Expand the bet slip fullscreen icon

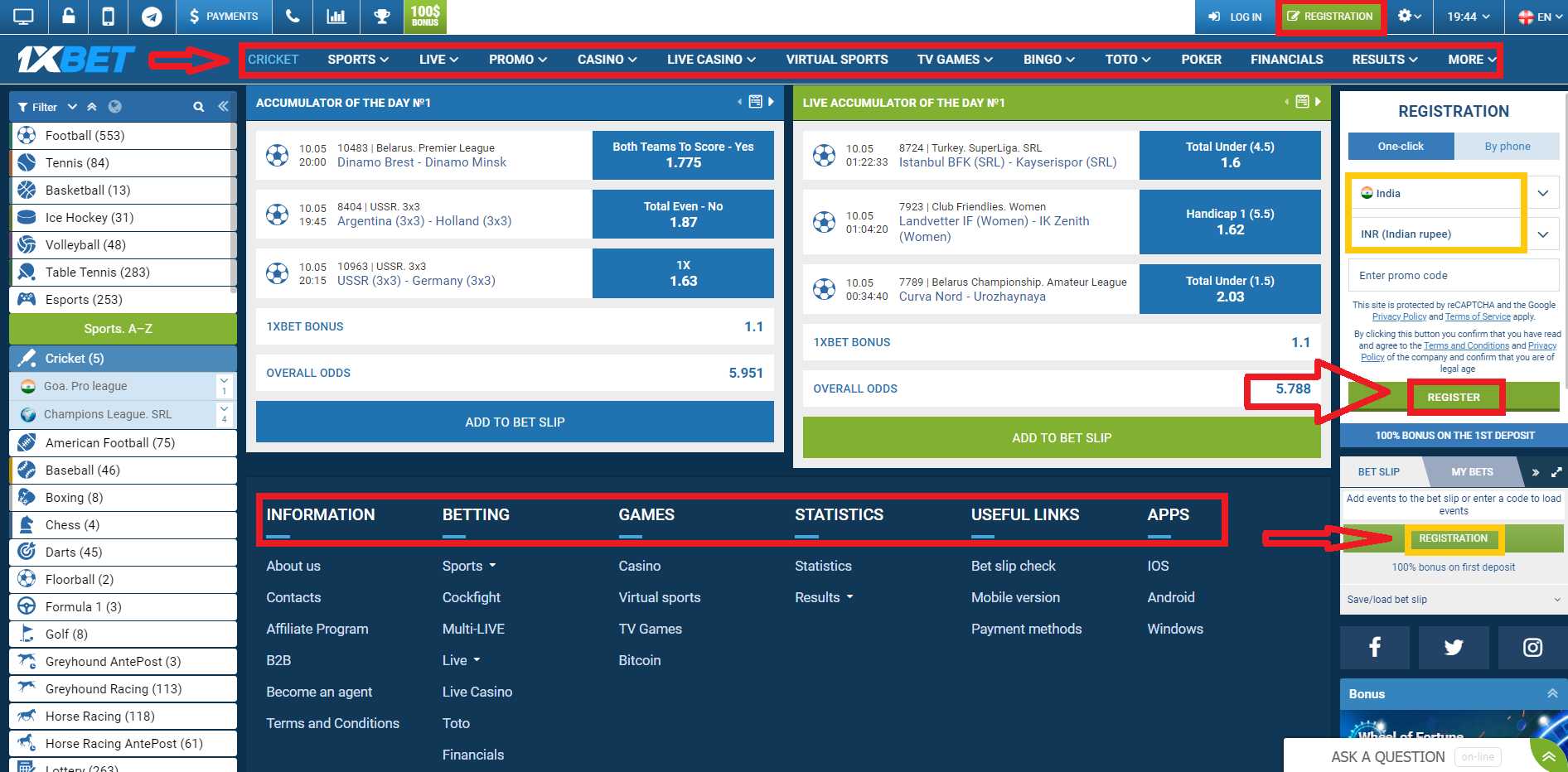(x=1556, y=472)
